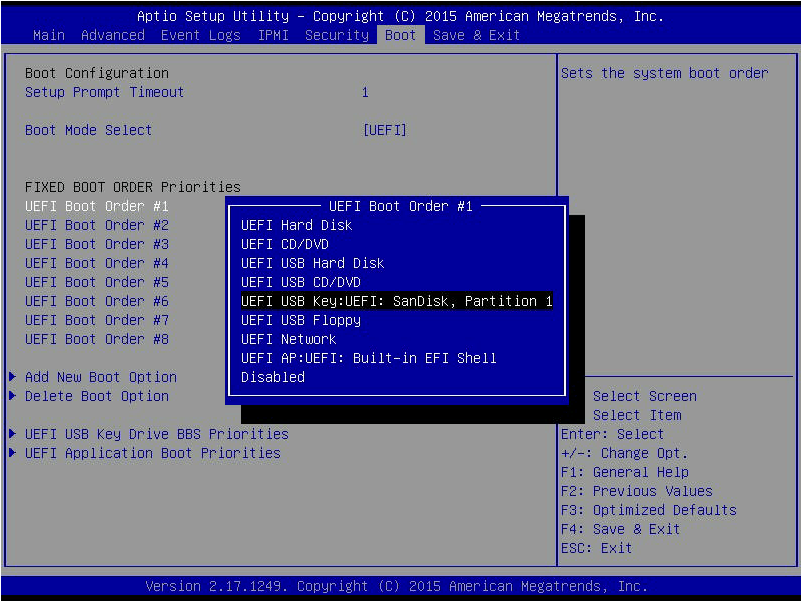Switch to the Advanced tab

[112, 35]
